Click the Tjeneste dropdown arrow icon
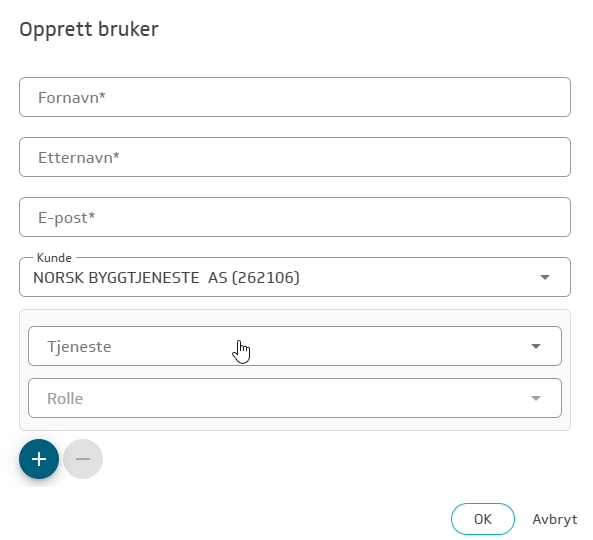 coord(536,346)
